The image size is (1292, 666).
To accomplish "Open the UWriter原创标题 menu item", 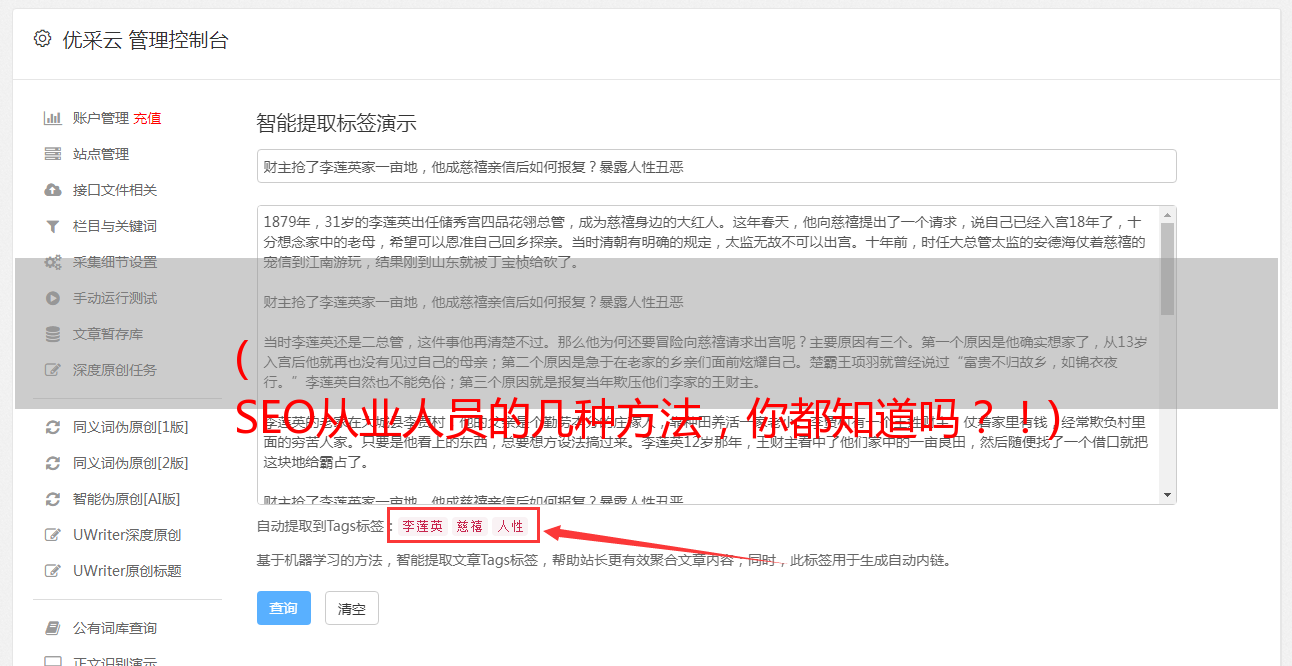I will (x=127, y=571).
